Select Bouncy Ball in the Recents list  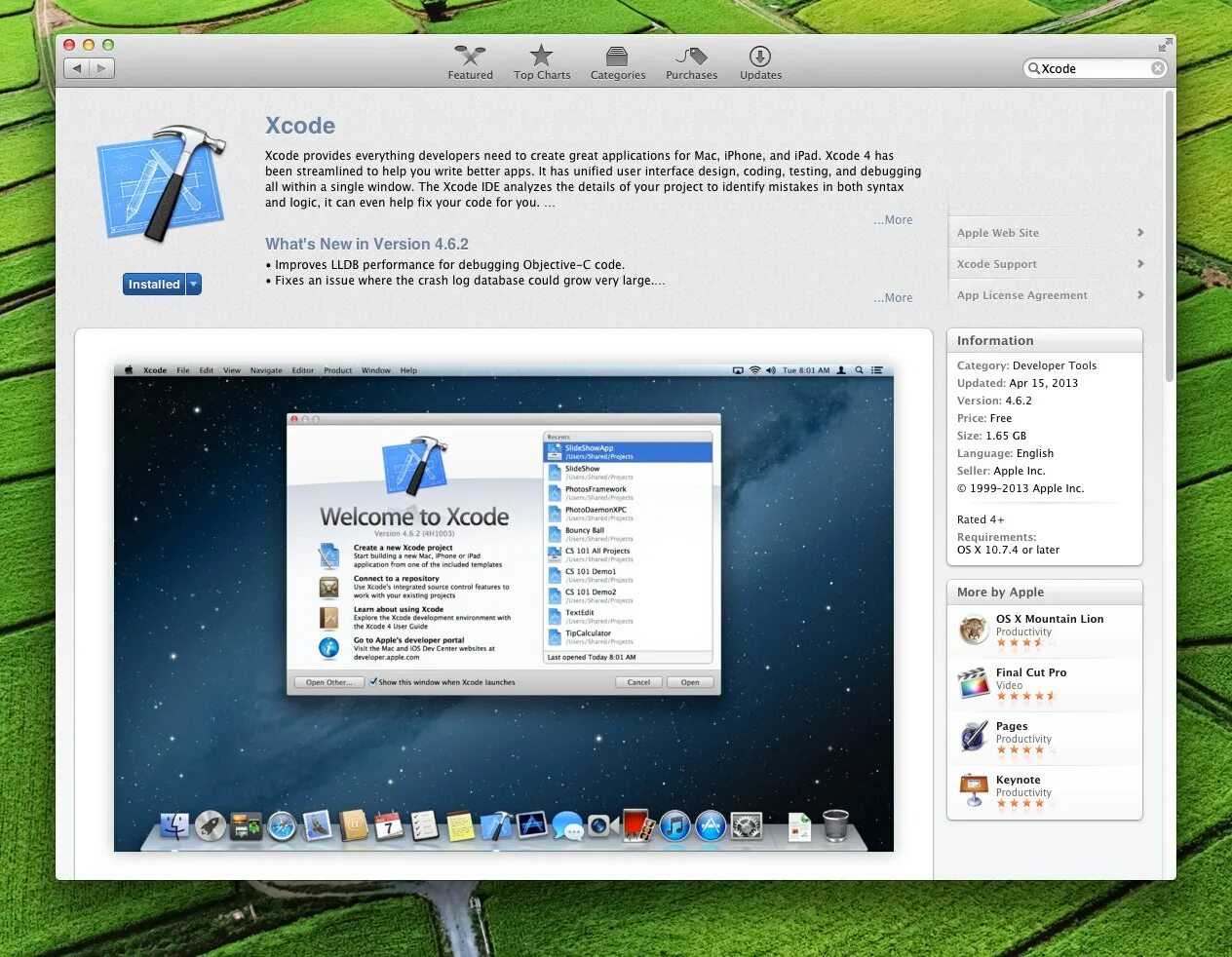coord(628,534)
